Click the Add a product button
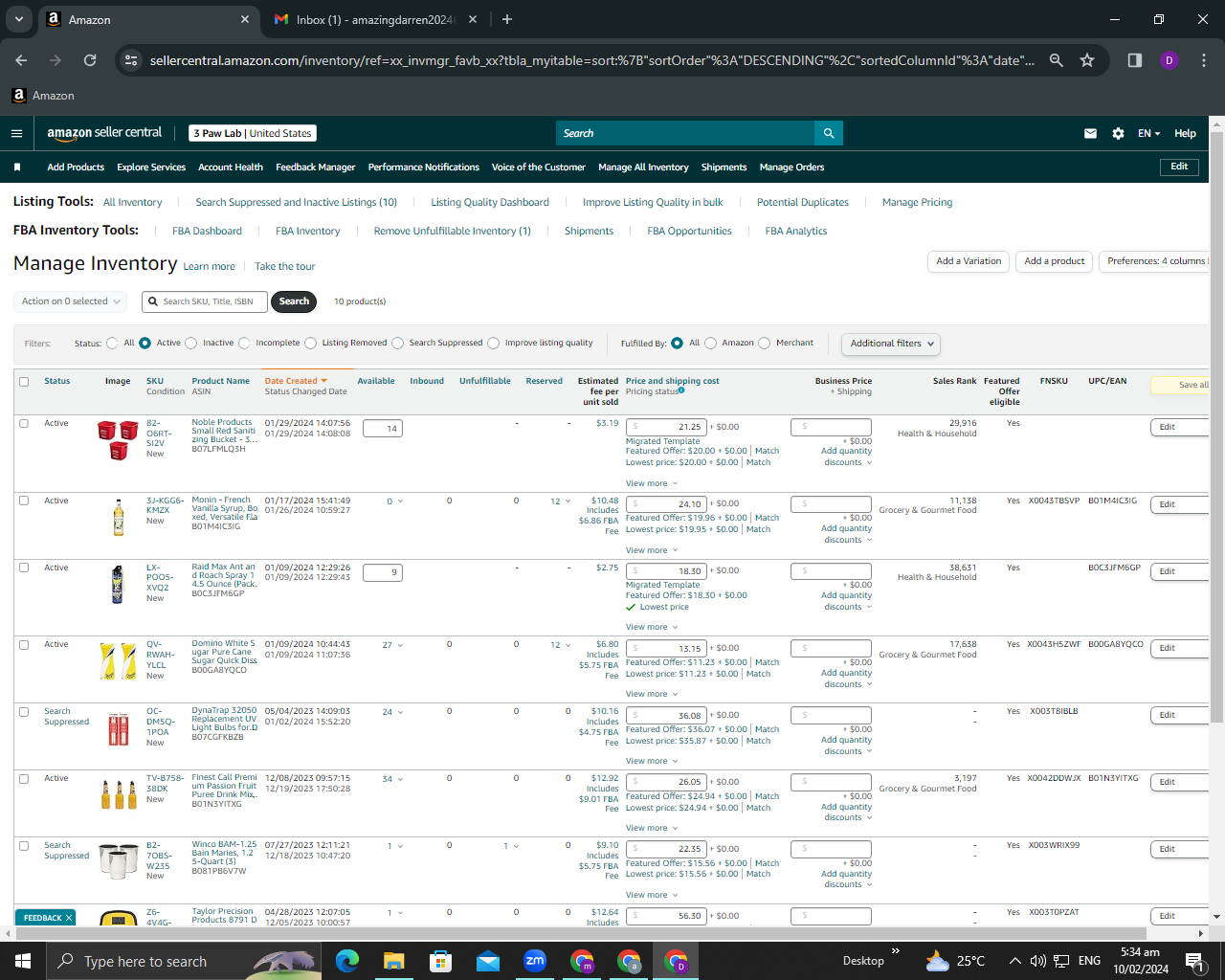The width and height of the screenshot is (1225, 980). [x=1055, y=261]
